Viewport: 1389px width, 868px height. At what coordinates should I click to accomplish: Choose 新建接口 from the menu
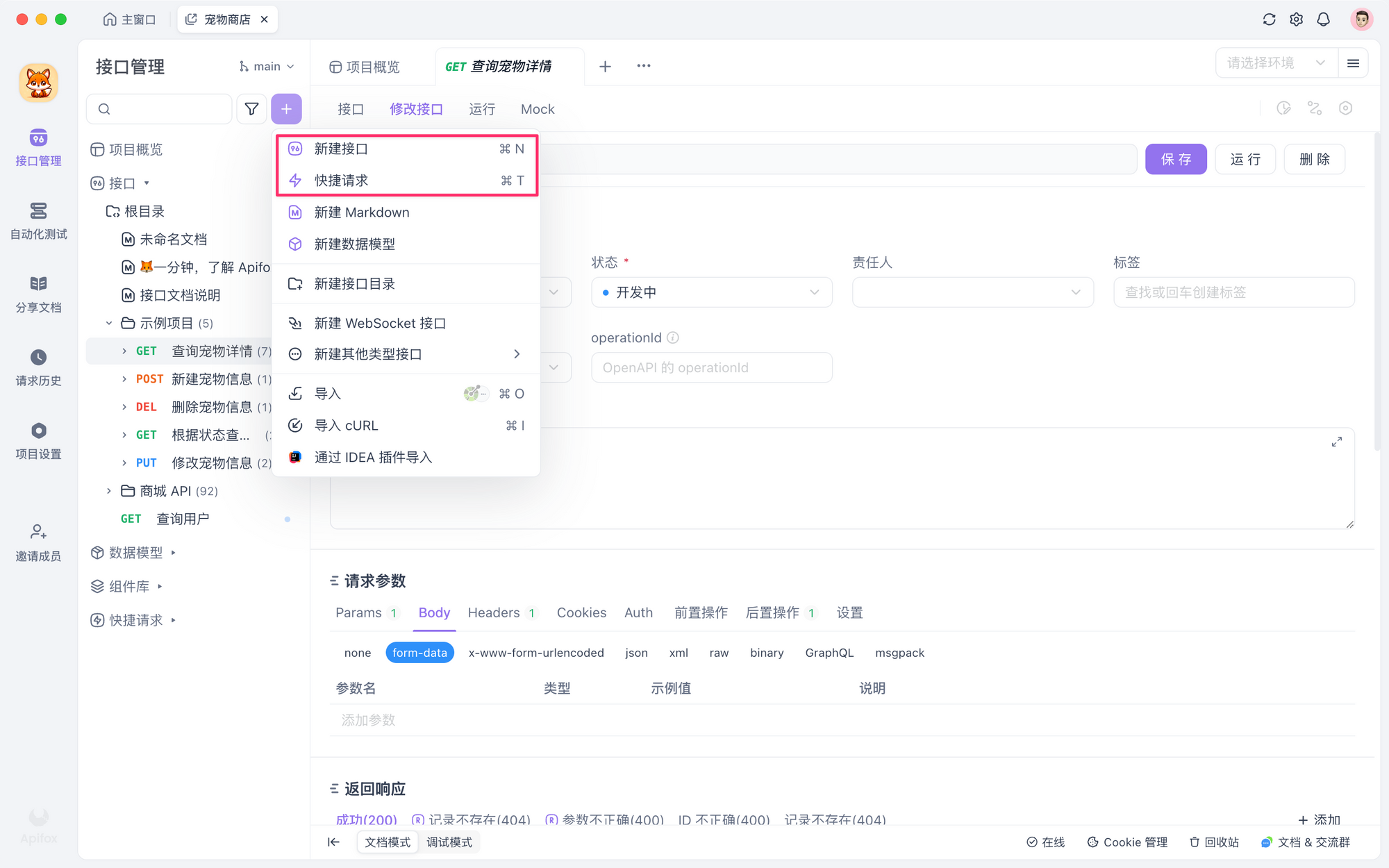[406, 149]
